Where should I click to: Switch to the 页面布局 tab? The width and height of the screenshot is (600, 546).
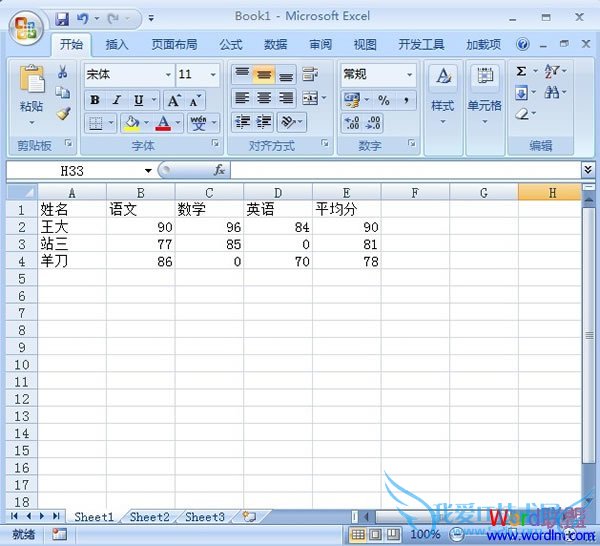click(x=174, y=44)
